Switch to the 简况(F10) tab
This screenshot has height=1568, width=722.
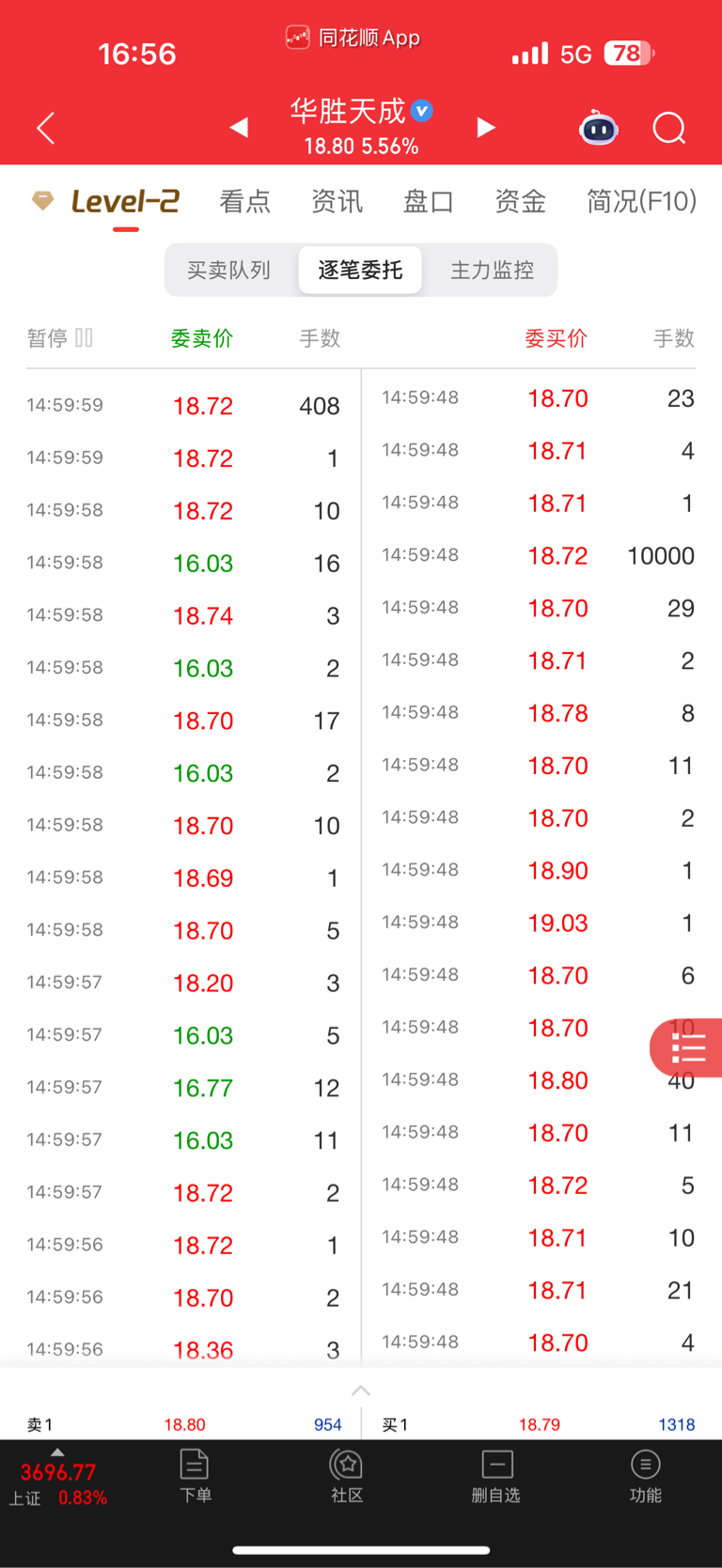click(641, 201)
